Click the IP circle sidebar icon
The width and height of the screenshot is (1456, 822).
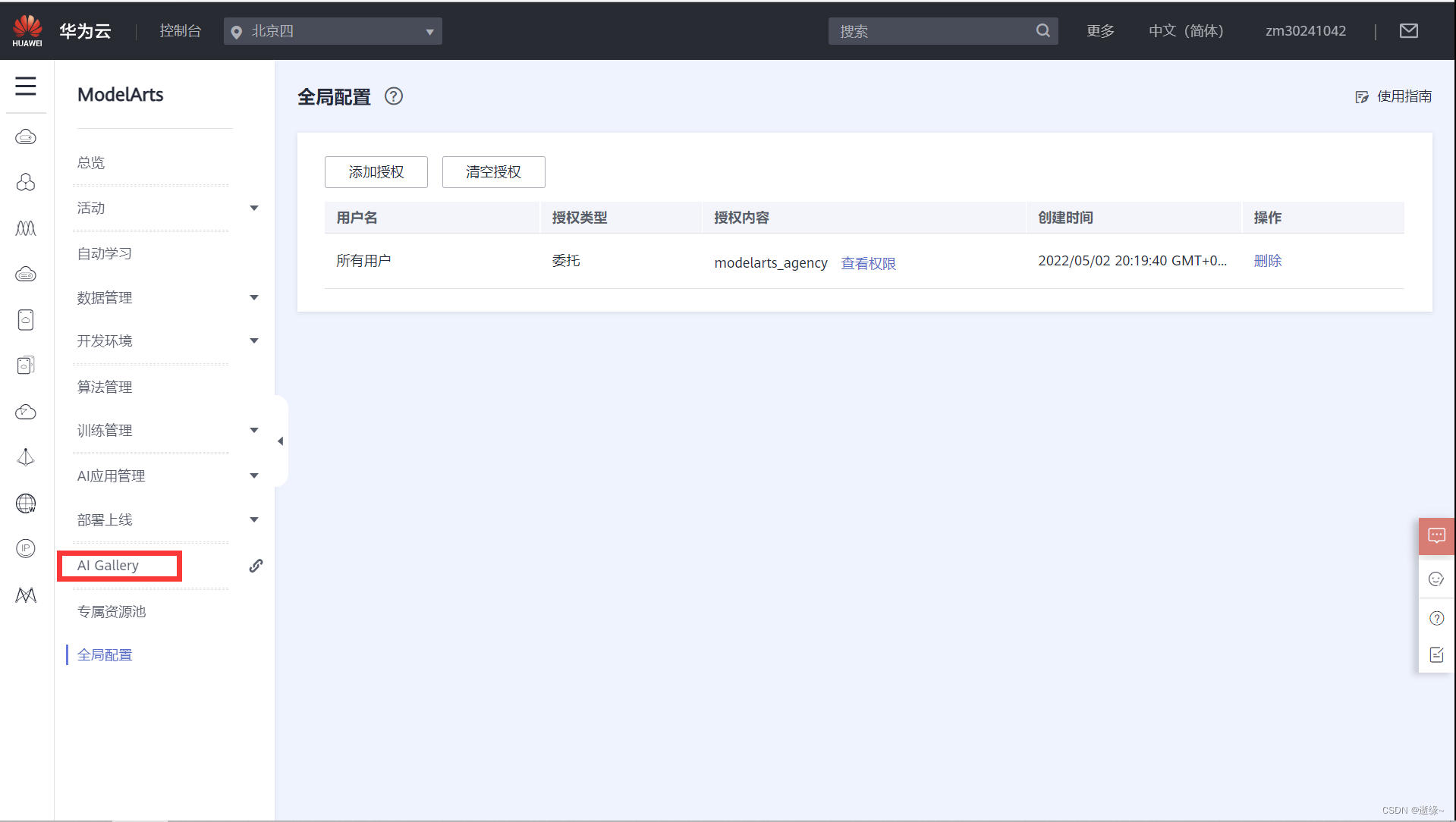point(26,548)
